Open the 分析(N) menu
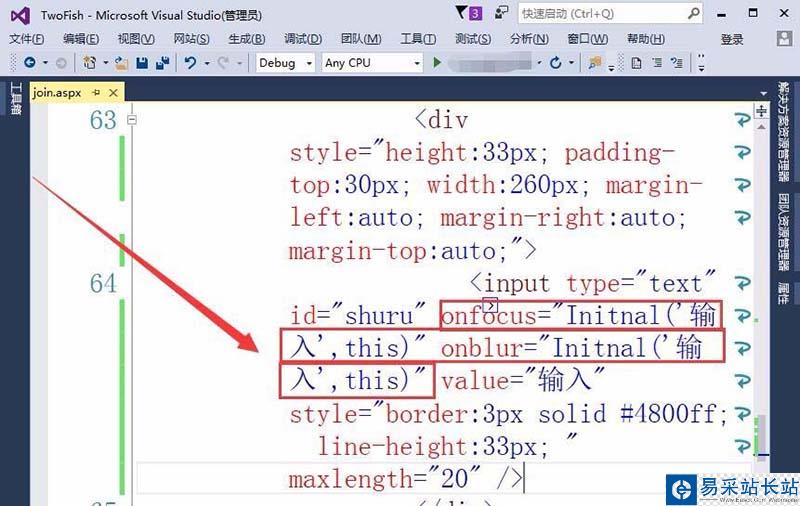 (529, 39)
